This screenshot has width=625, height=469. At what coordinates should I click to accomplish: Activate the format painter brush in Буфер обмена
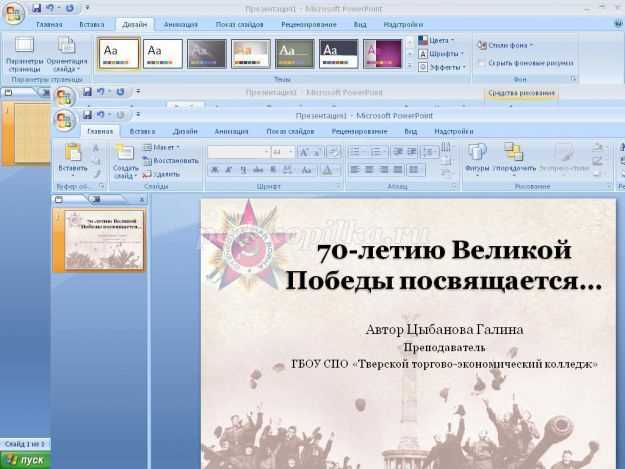click(x=96, y=174)
